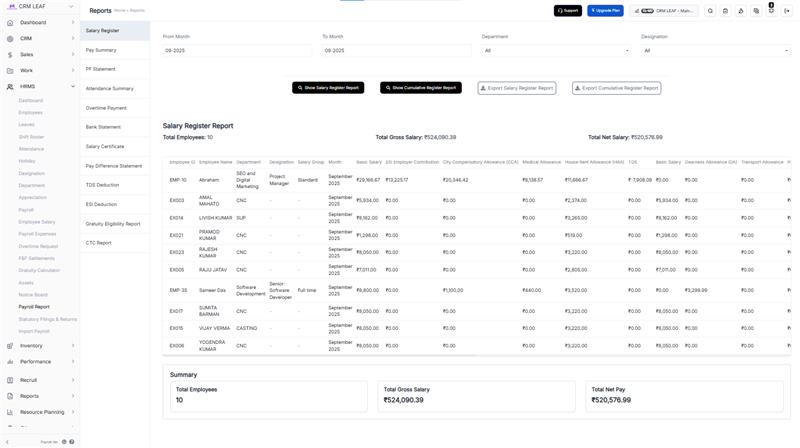Click the From Month input field

coord(237,51)
